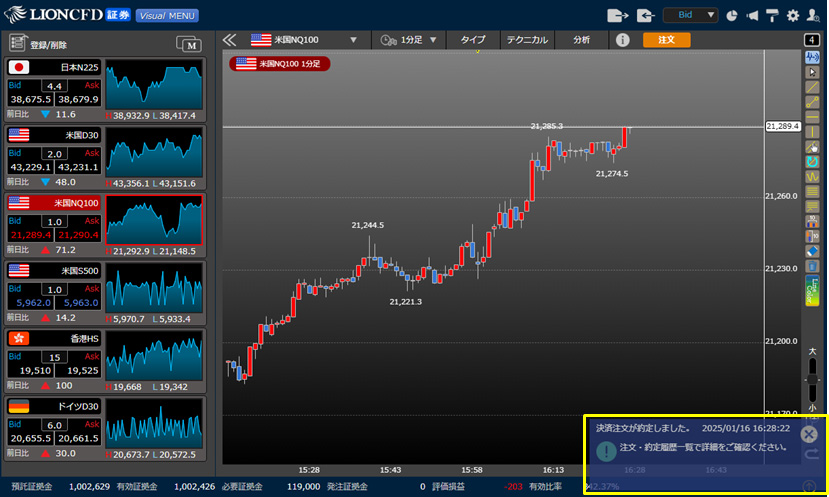
Task: Select the fan lines drawing tool
Action: coord(812,206)
